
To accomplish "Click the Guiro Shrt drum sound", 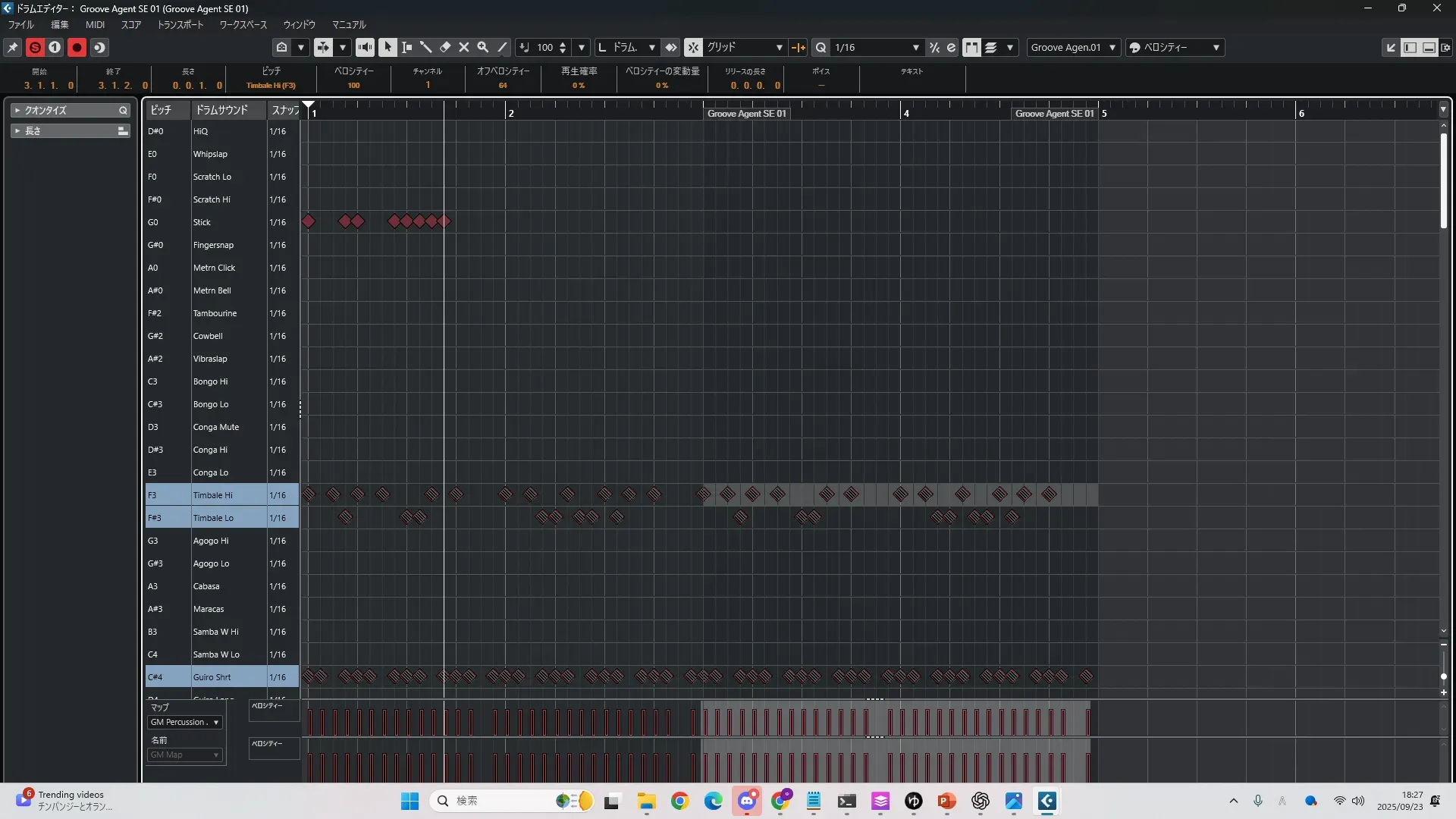I will [x=212, y=677].
